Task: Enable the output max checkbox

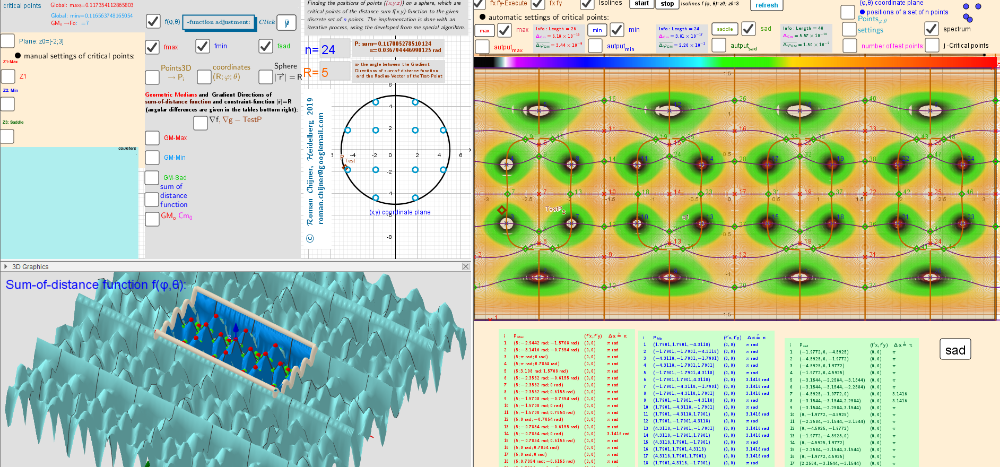Action: 483,47
